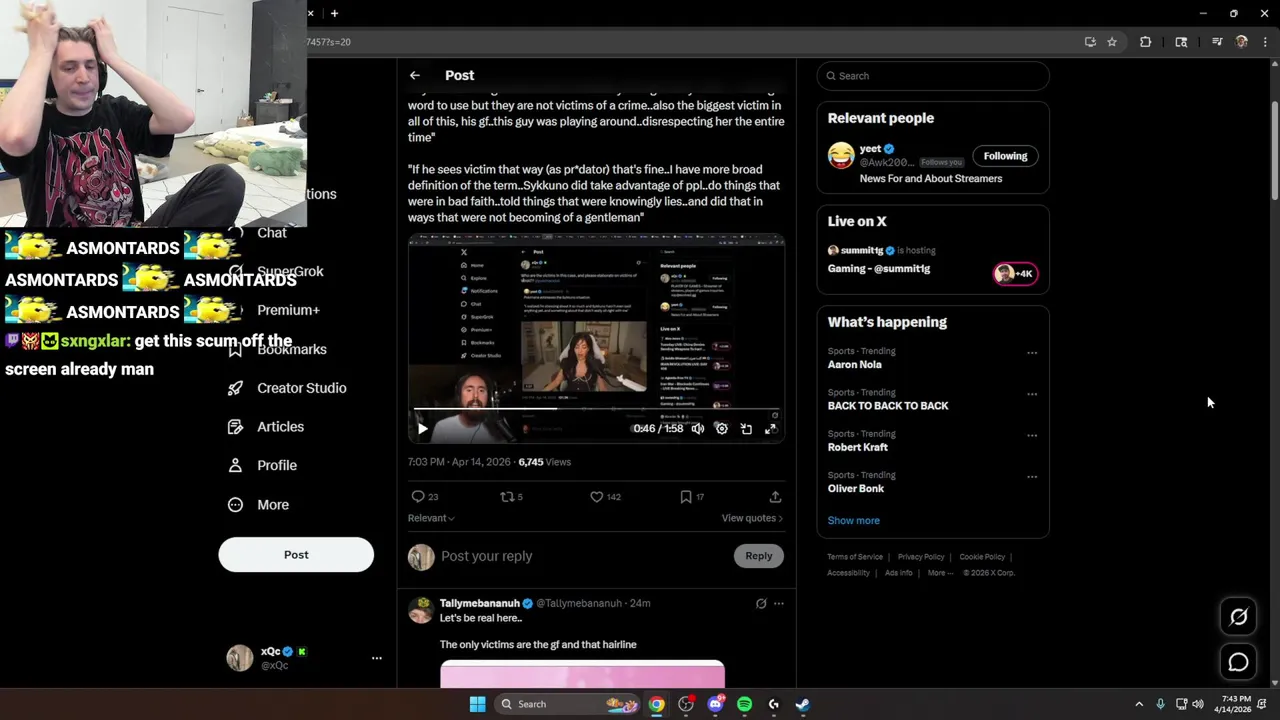Go back using the Post back arrow
Screen dimensions: 1280x720
coord(414,75)
